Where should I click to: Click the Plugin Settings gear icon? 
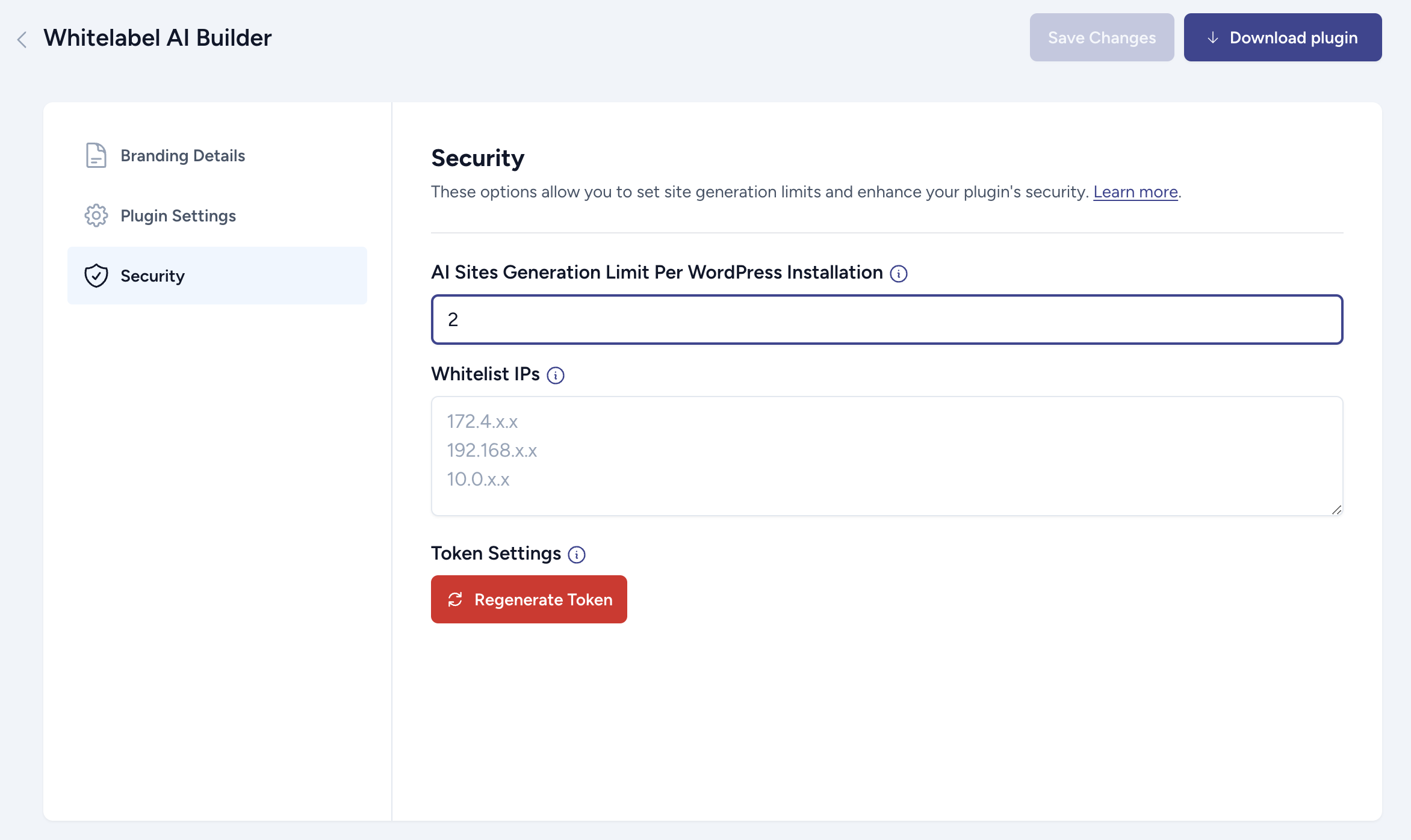(x=96, y=215)
